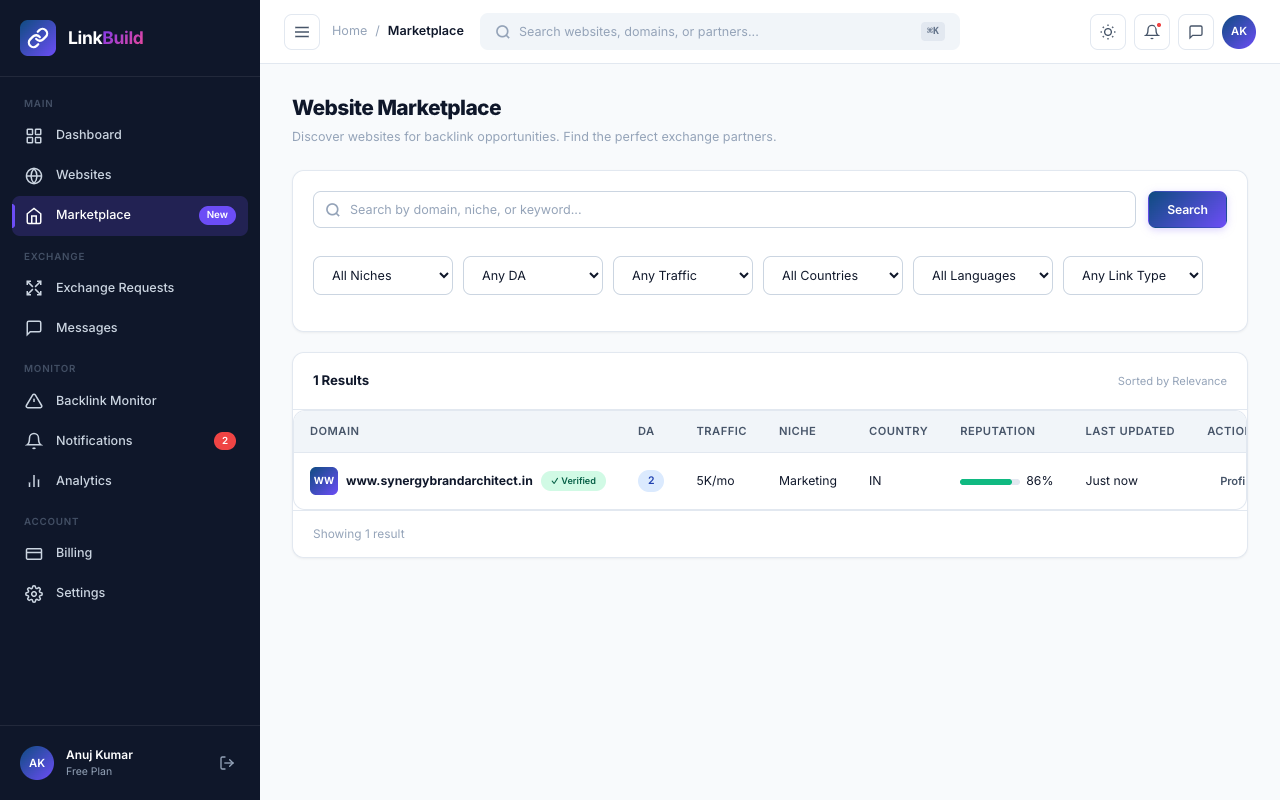This screenshot has width=1280, height=800.
Task: Open chat from the top bar message icon
Action: [1196, 32]
